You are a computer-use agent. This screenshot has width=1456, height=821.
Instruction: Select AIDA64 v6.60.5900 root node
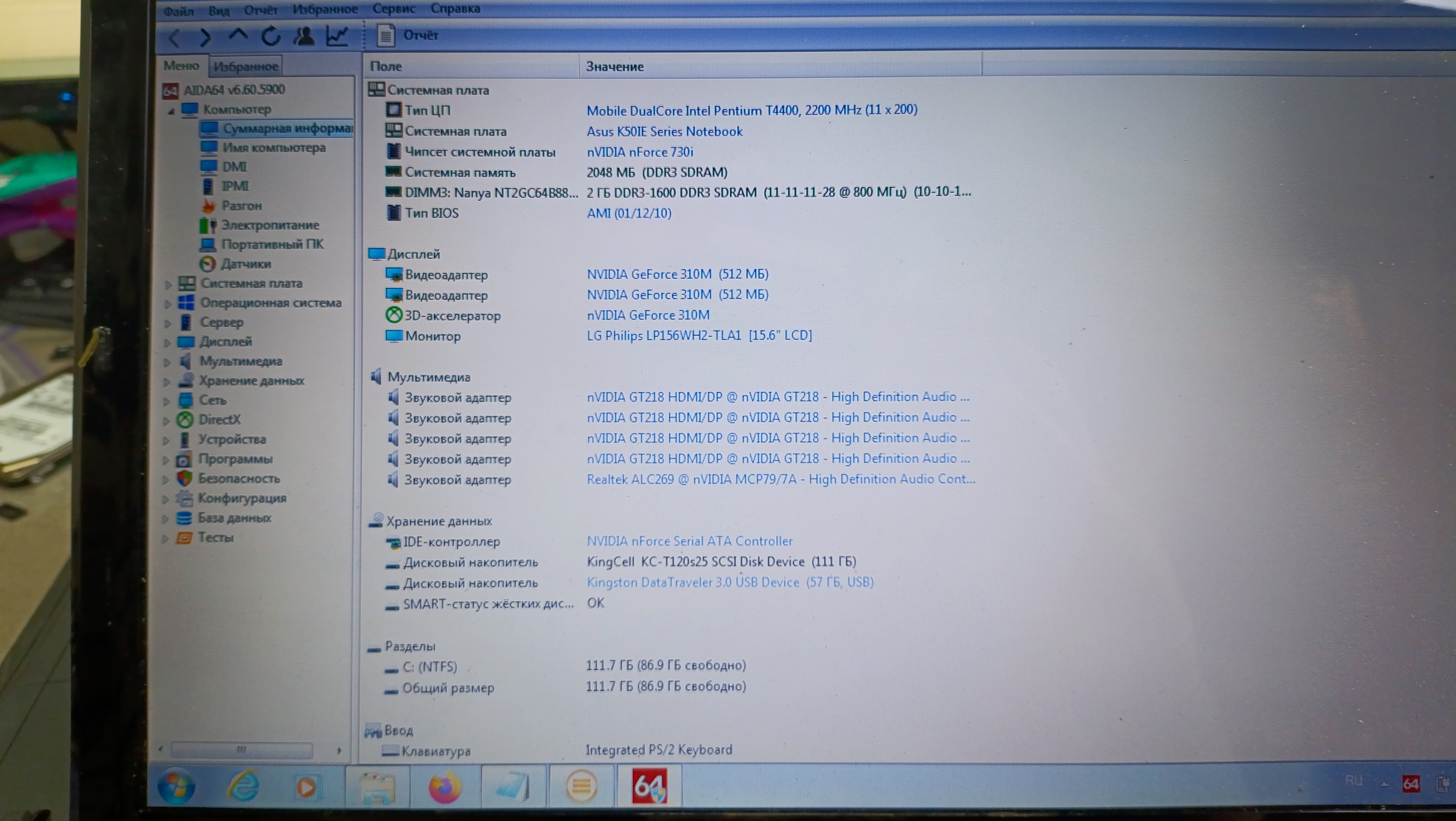click(225, 90)
